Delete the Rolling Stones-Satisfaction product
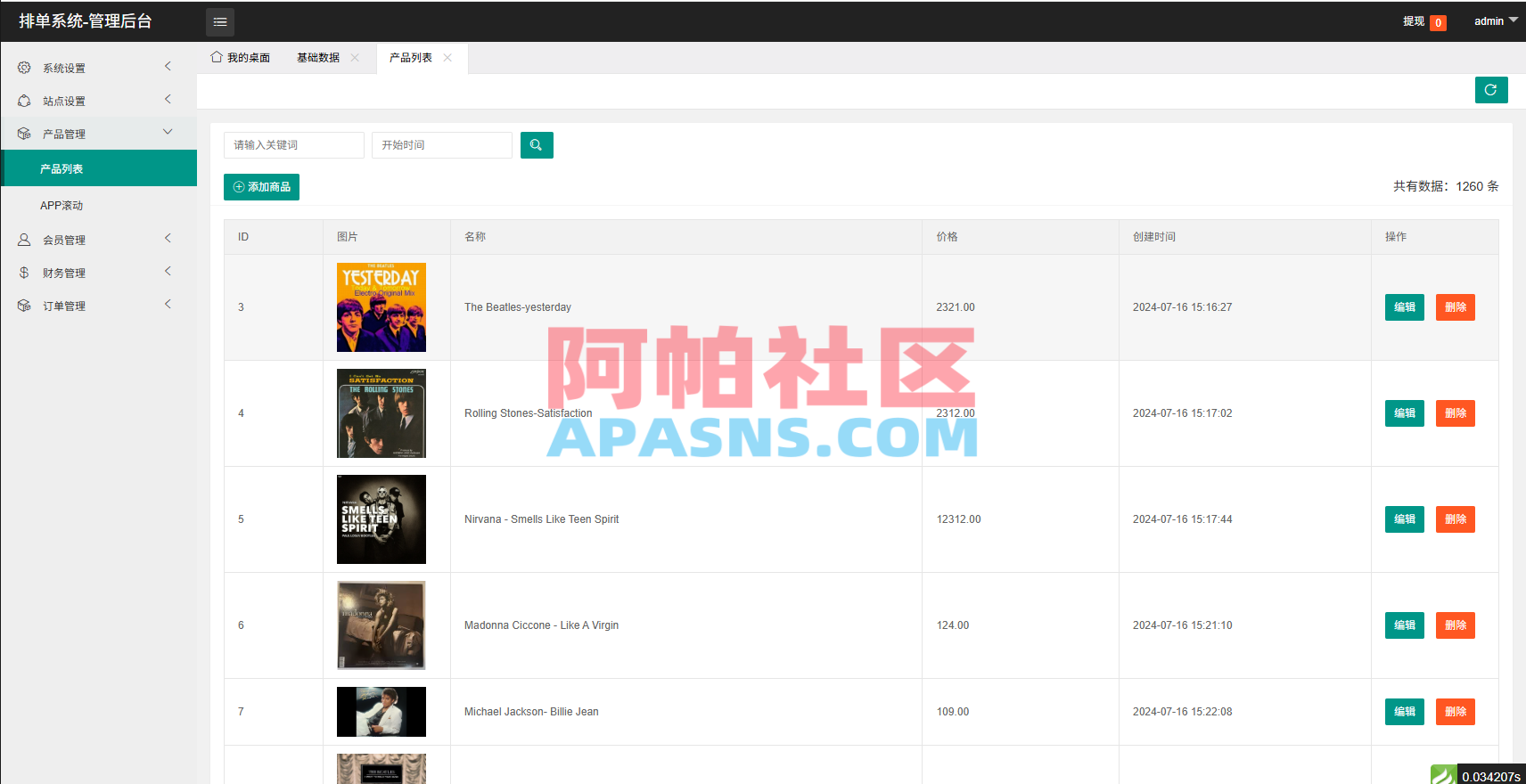Viewport: 1526px width, 784px height. 1456,413
